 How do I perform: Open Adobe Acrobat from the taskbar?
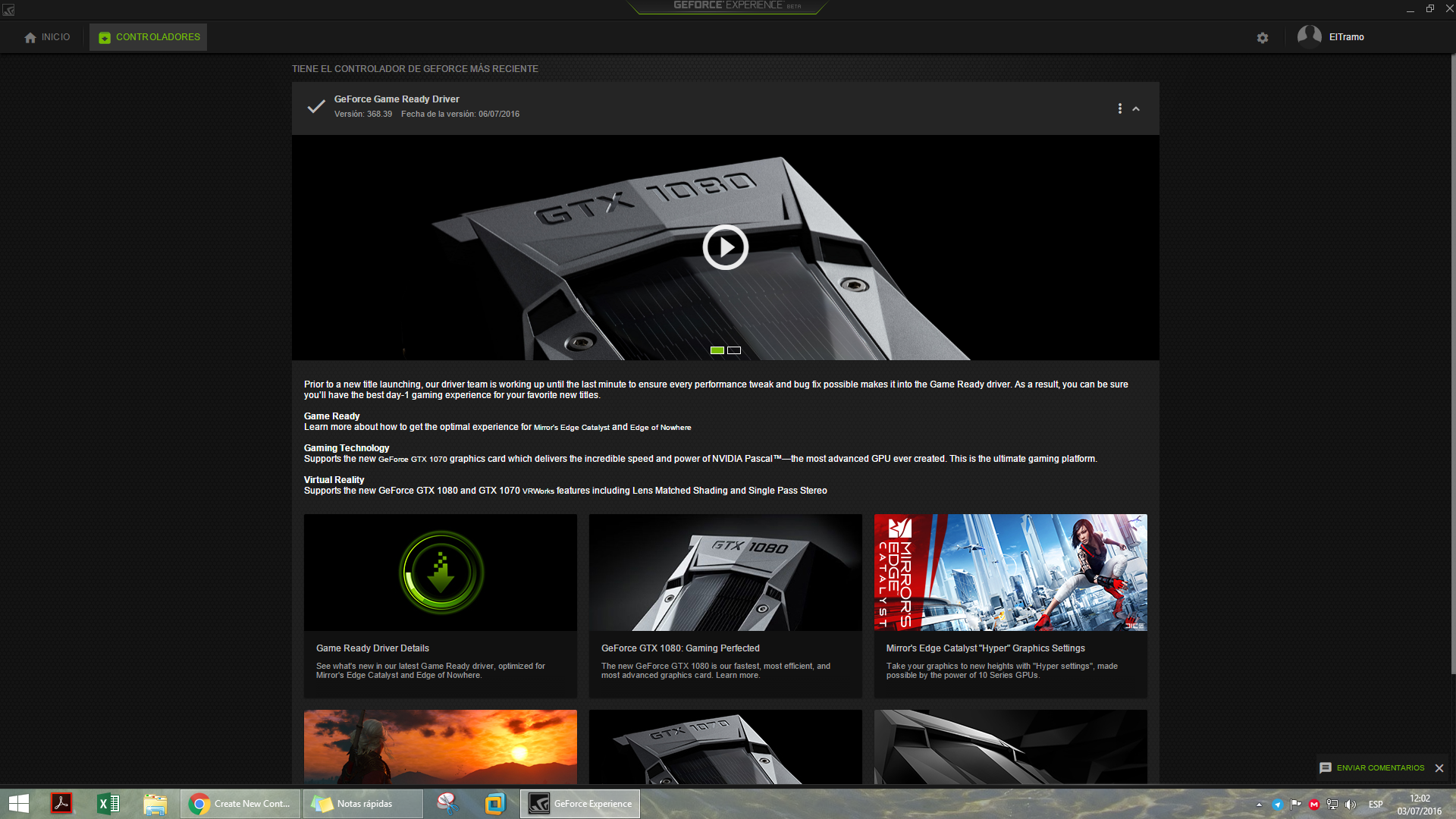click(x=61, y=804)
